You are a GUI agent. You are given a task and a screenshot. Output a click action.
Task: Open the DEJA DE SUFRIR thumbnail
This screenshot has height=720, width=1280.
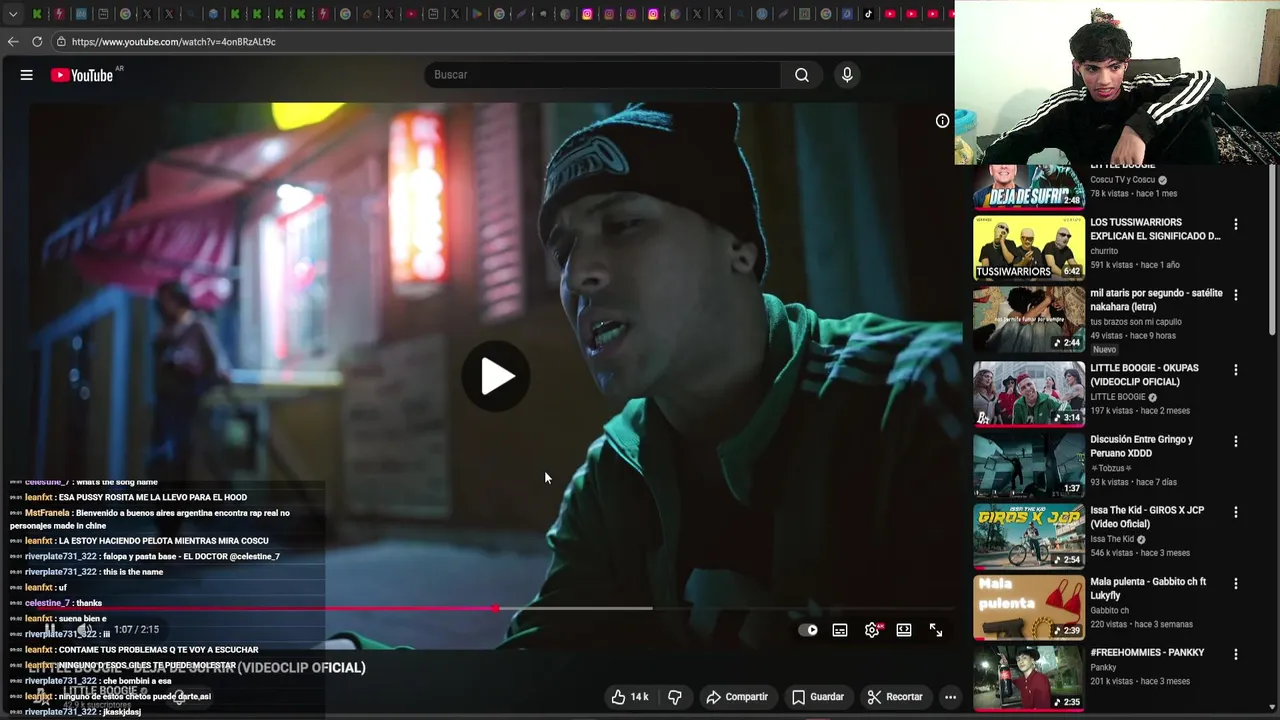(x=1029, y=187)
